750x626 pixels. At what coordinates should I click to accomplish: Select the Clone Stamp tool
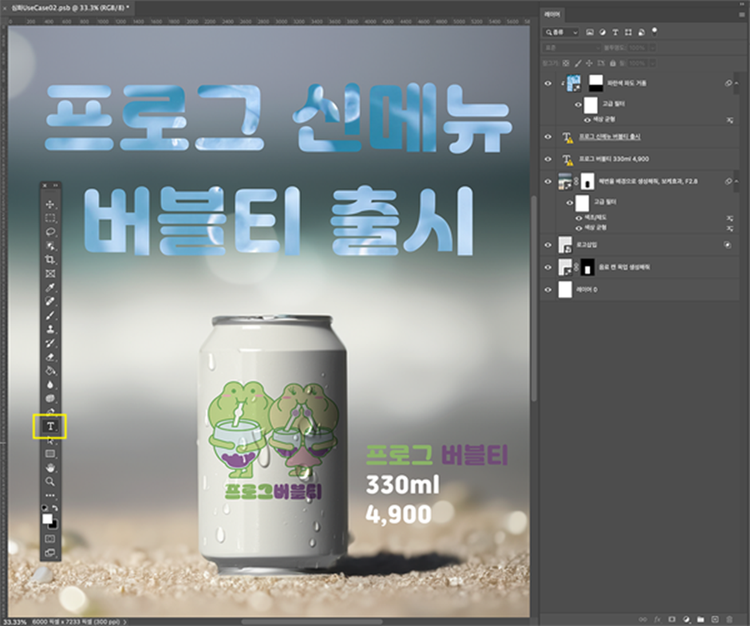(50, 329)
